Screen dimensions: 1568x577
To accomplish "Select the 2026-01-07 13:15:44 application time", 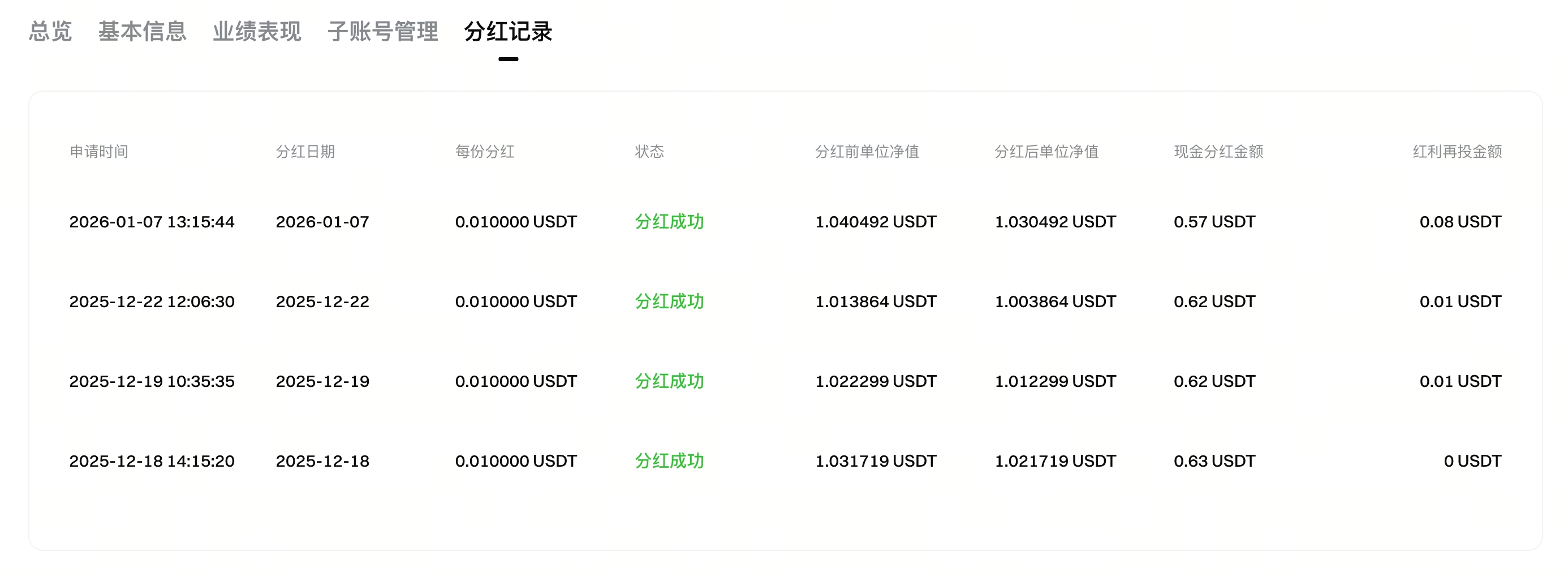I will coord(152,222).
